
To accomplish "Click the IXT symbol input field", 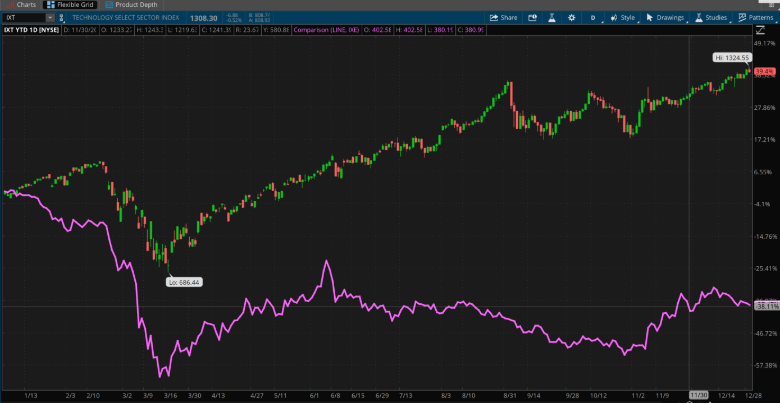I will click(x=25, y=17).
